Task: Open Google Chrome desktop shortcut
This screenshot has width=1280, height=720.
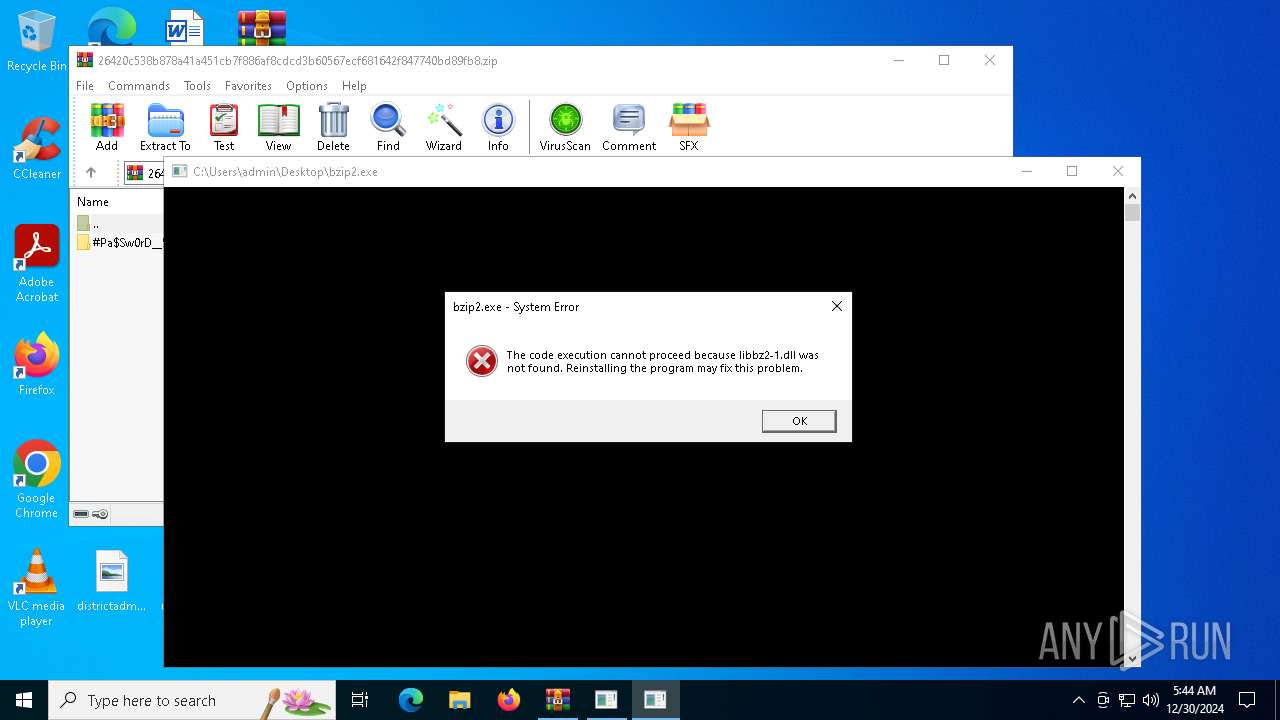Action: [37, 480]
